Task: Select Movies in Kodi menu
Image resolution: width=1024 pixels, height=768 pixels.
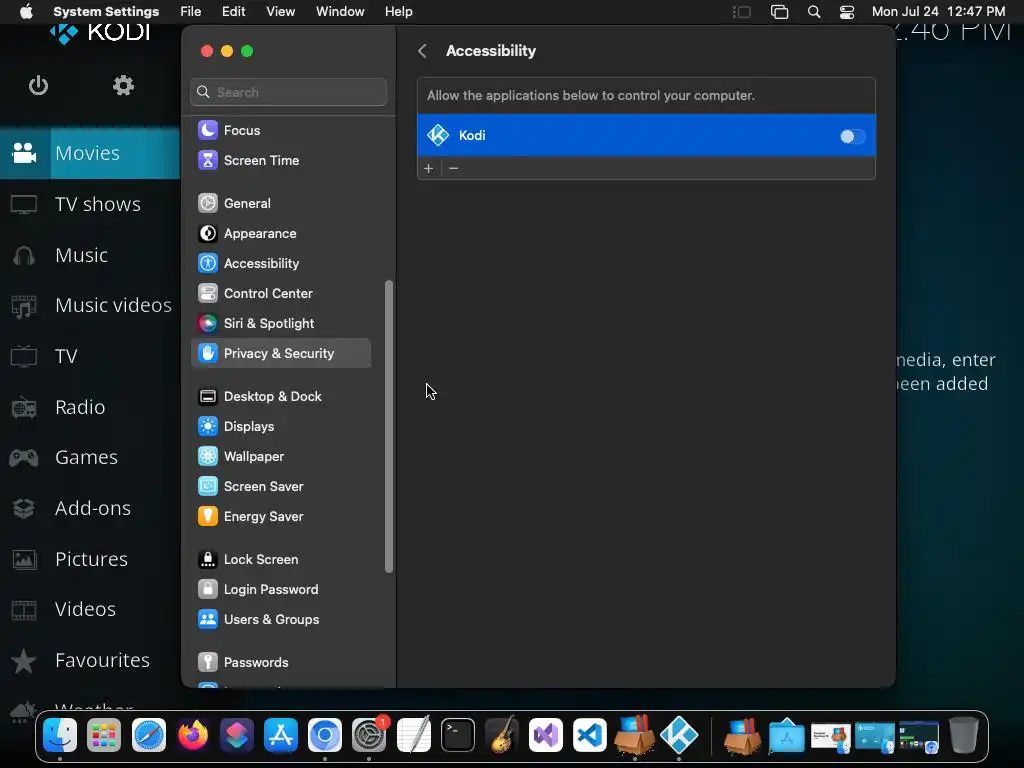Action: 90,153
